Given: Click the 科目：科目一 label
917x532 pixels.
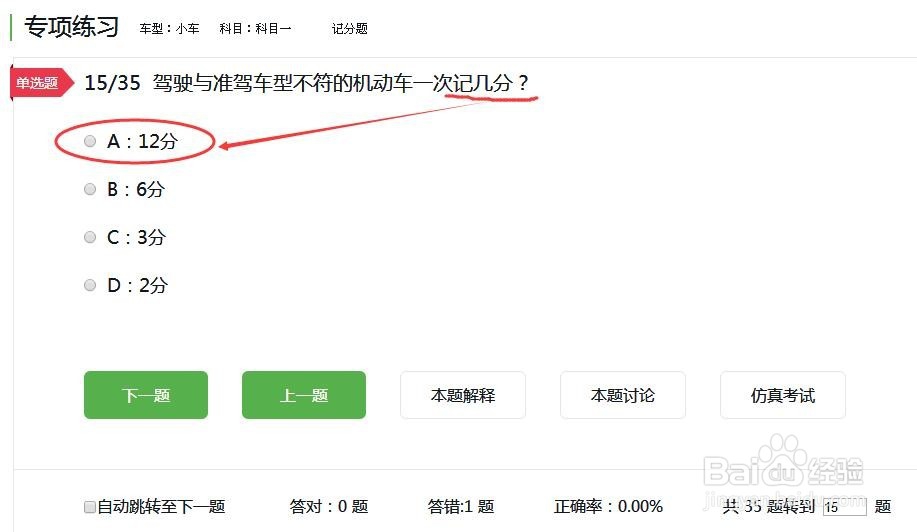Looking at the screenshot, I should coord(255,29).
